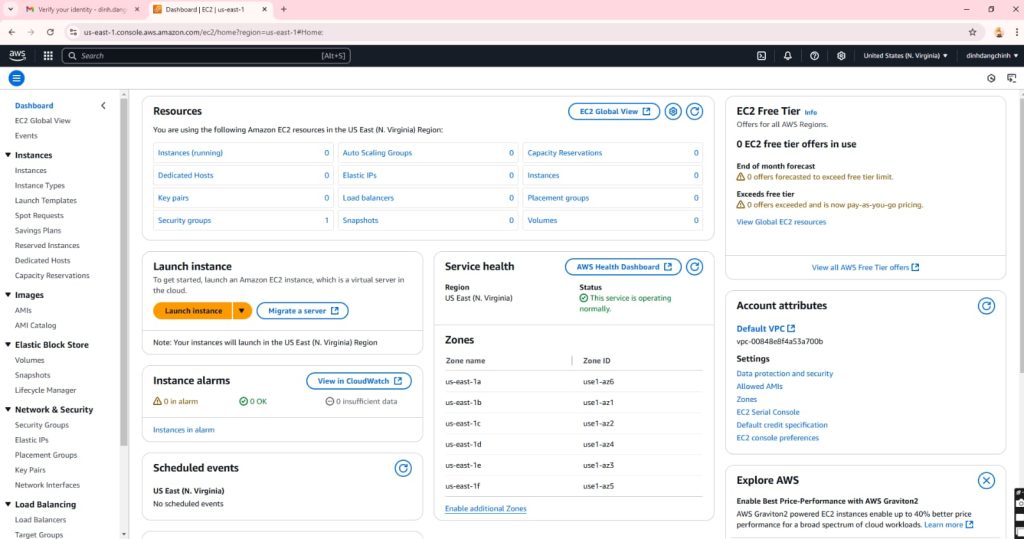Open EC2 Global View in the sidebar
The height and width of the screenshot is (539, 1024).
point(42,120)
